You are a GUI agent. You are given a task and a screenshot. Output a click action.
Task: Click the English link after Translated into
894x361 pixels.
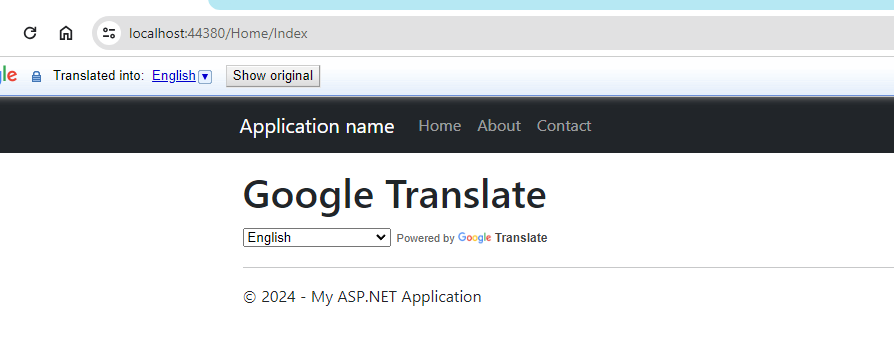(174, 76)
